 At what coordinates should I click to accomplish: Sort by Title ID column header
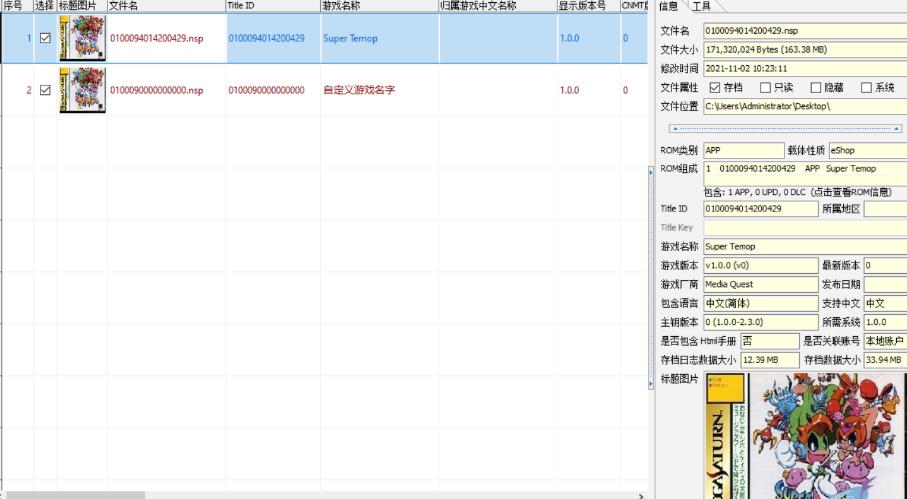[273, 6]
